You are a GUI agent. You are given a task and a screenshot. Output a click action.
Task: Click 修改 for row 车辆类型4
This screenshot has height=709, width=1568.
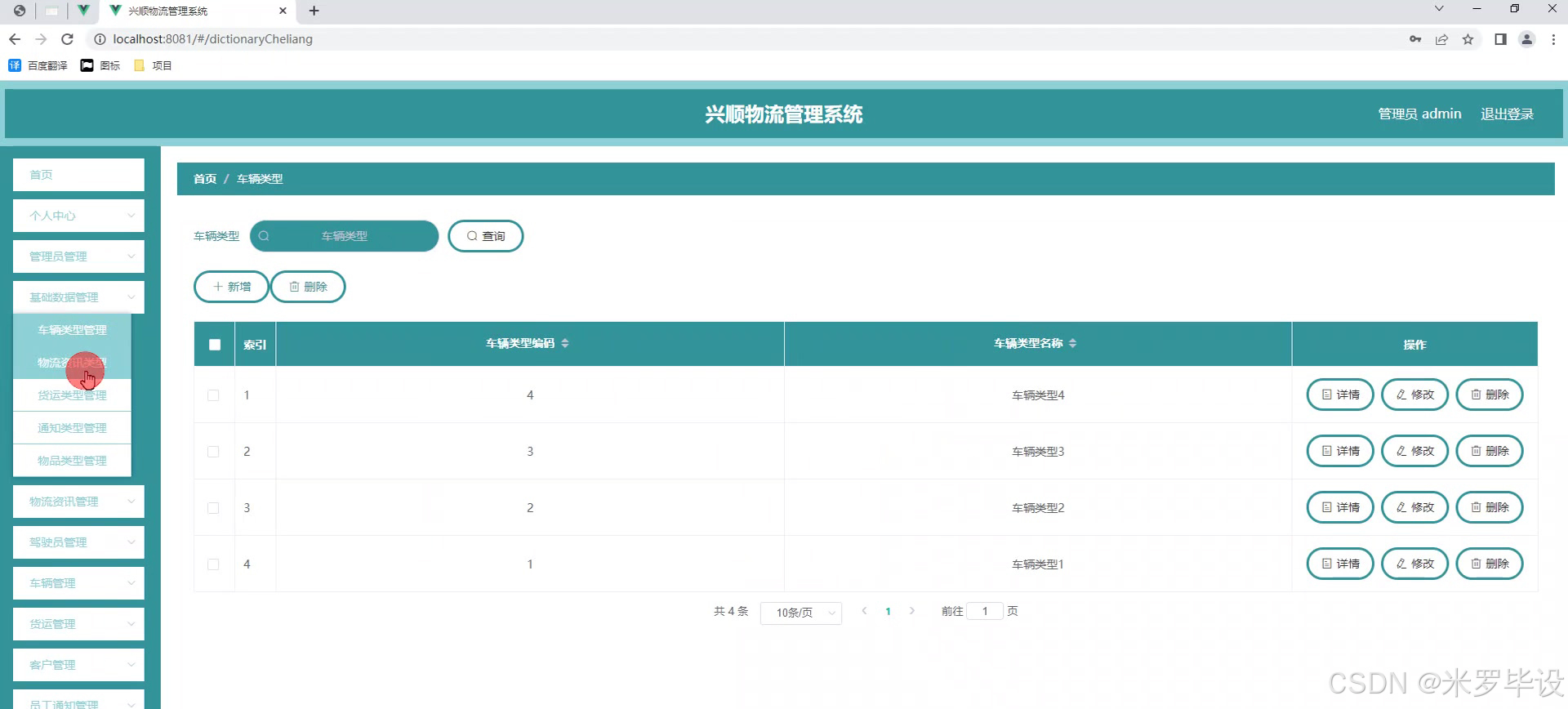[1414, 395]
